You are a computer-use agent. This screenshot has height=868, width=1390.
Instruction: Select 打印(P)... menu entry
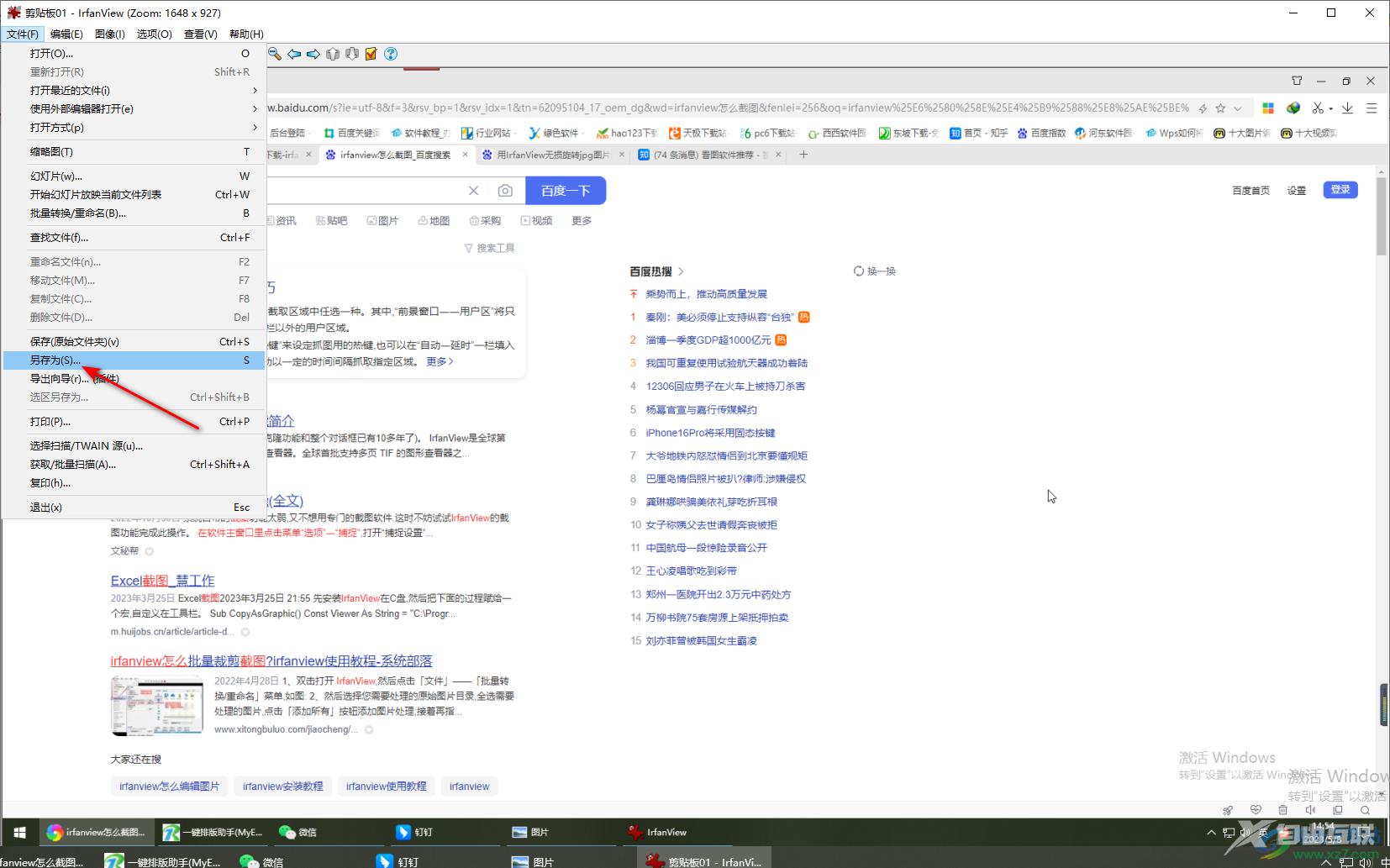click(x=134, y=421)
